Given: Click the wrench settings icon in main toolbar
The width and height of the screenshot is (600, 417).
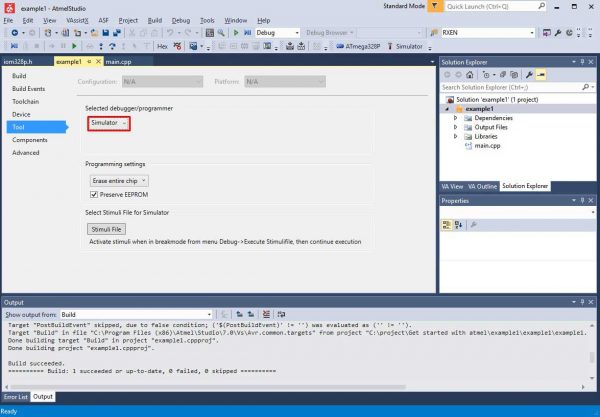Looking at the screenshot, I should click(558, 33).
